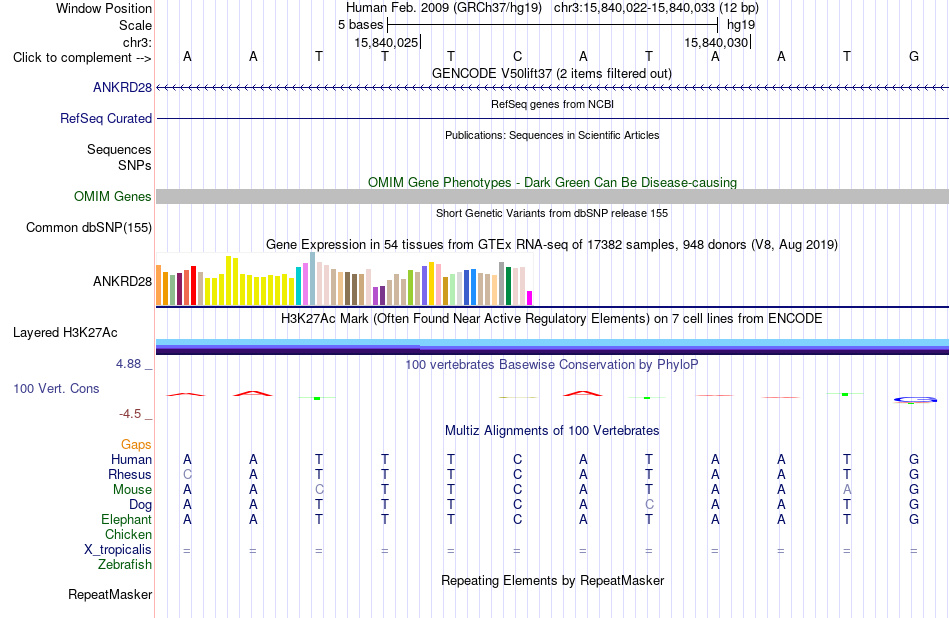Click the faded C mismatch in Rhesus row
The height and width of the screenshot is (618, 950).
point(187,474)
